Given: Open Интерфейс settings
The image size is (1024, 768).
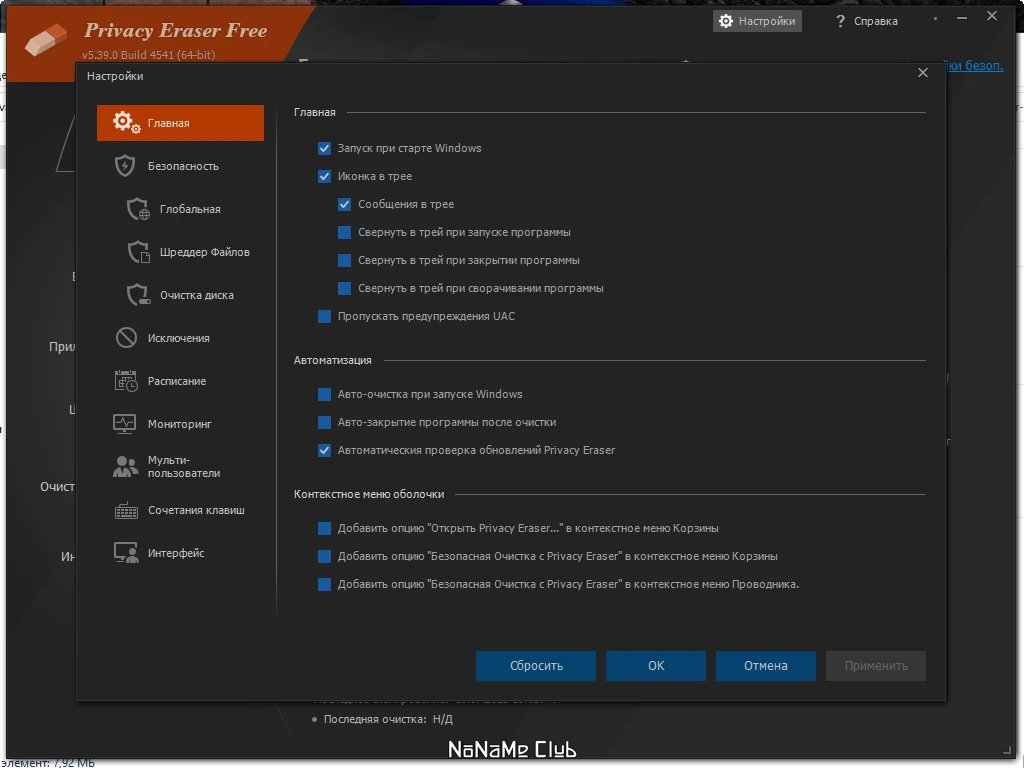Looking at the screenshot, I should pyautogui.click(x=180, y=553).
